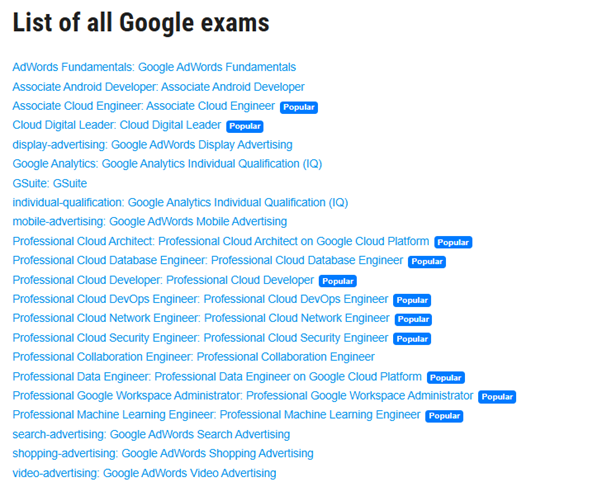607x501 pixels.
Task: Open the Professional Data Engineer exam link
Action: pyautogui.click(x=217, y=376)
